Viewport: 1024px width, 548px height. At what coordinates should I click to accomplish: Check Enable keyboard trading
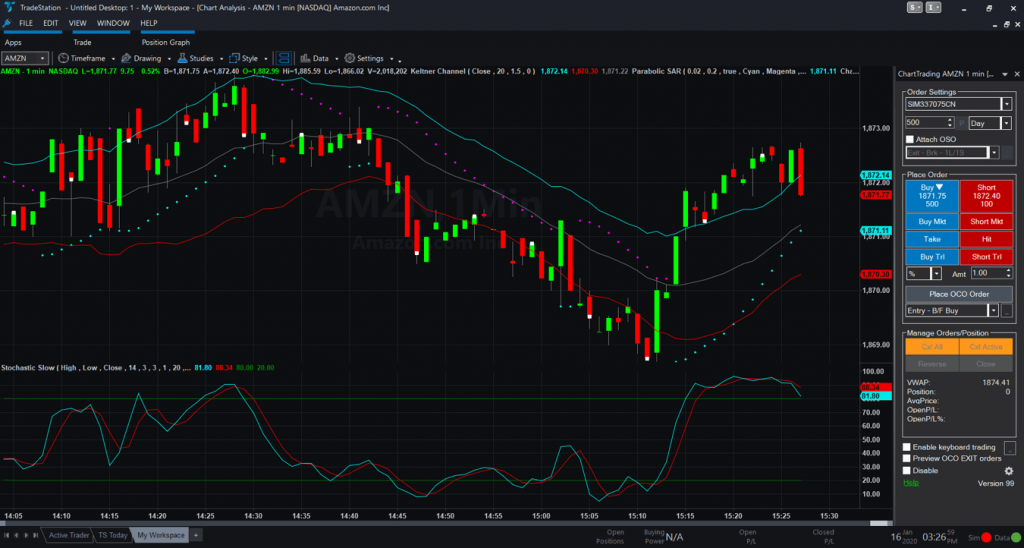pos(906,447)
